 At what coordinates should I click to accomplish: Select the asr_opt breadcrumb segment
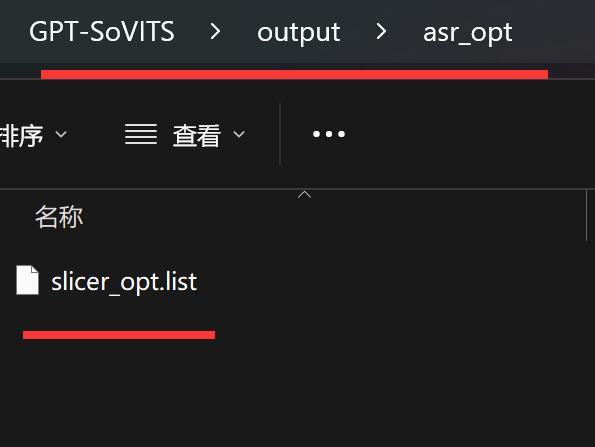468,33
